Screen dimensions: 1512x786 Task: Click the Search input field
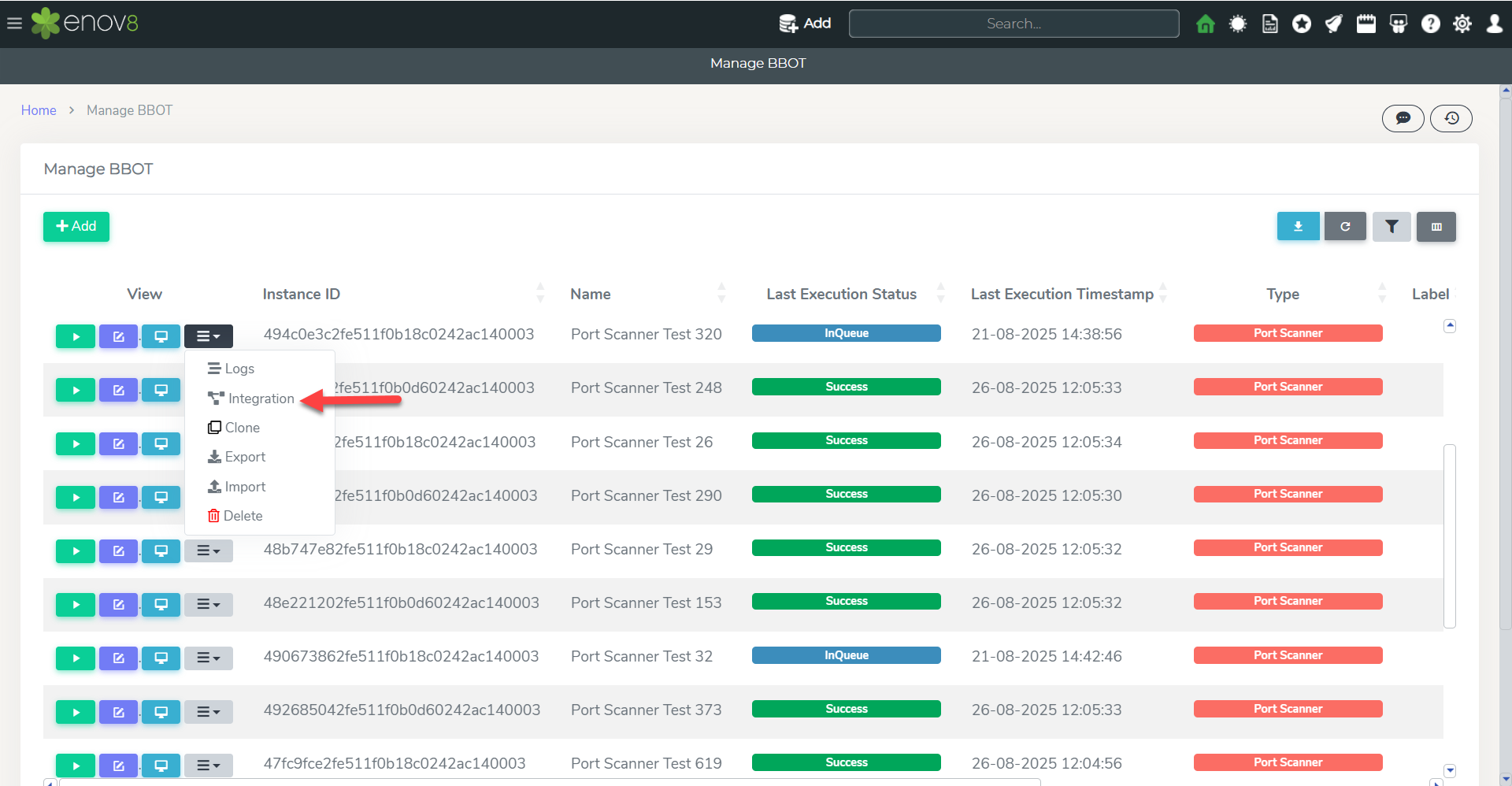coord(1014,24)
